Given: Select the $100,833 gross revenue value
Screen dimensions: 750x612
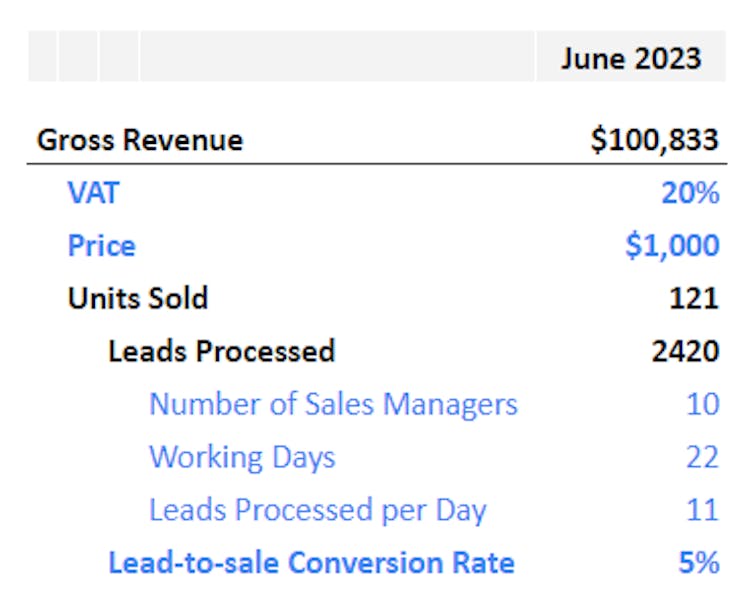Looking at the screenshot, I should tap(654, 140).
